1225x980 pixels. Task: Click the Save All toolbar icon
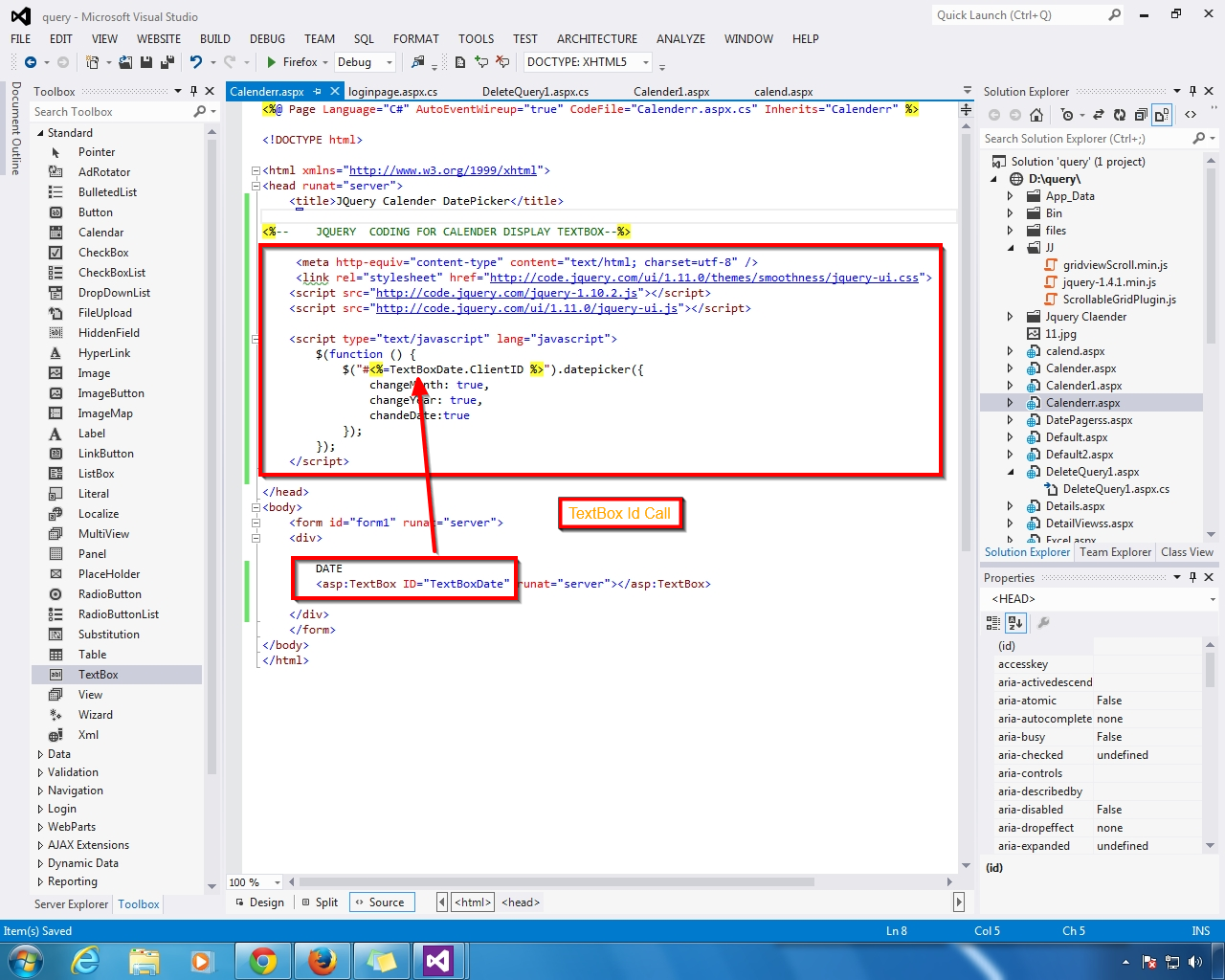(167, 61)
